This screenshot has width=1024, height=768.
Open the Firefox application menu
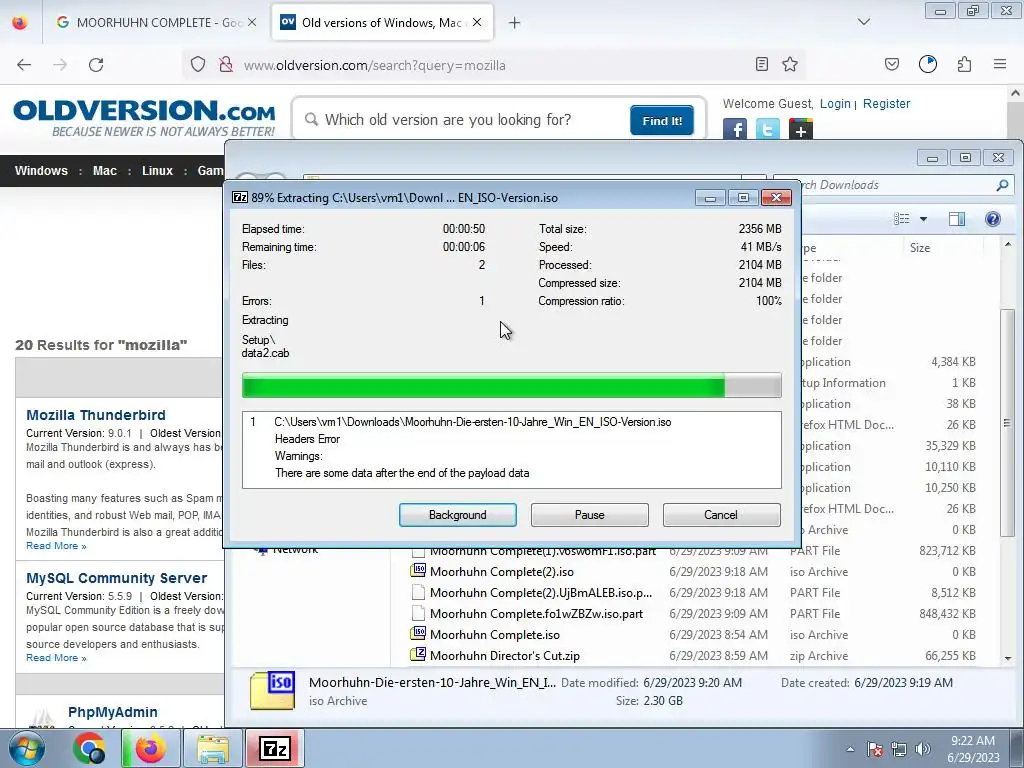[x=1000, y=64]
